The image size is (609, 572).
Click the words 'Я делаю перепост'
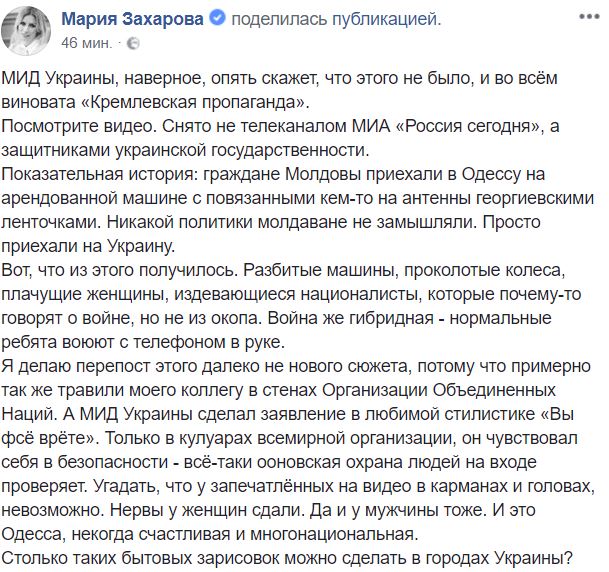pyautogui.click(x=76, y=367)
